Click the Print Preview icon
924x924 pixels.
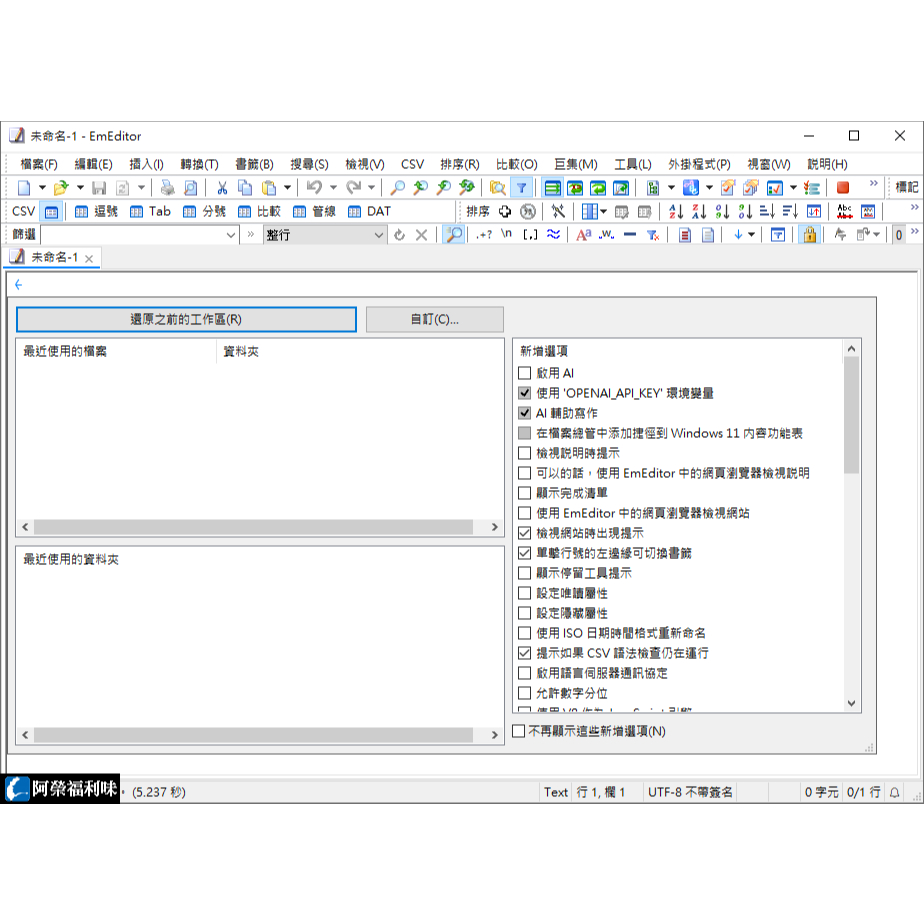pyautogui.click(x=191, y=188)
